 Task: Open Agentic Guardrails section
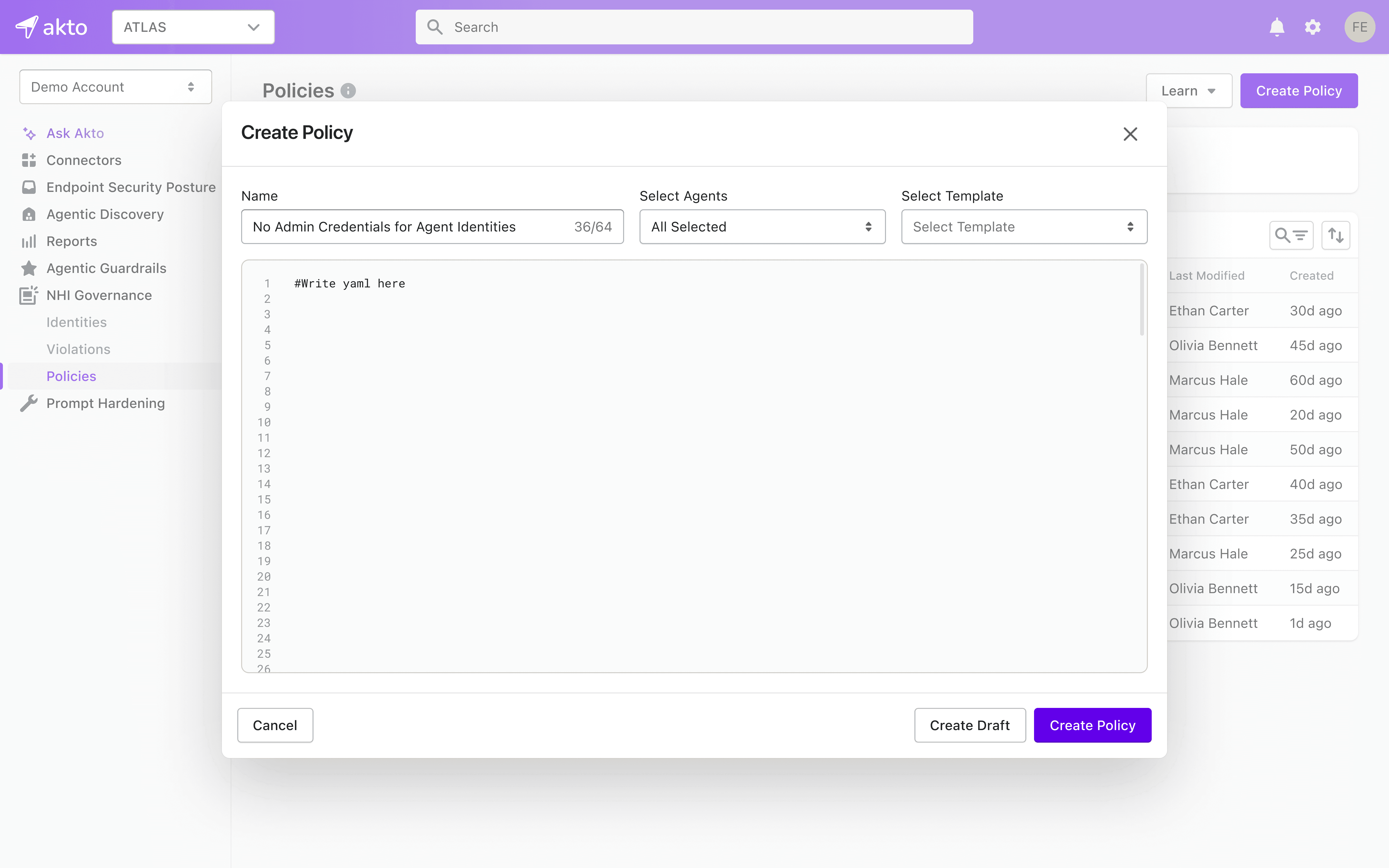106,268
